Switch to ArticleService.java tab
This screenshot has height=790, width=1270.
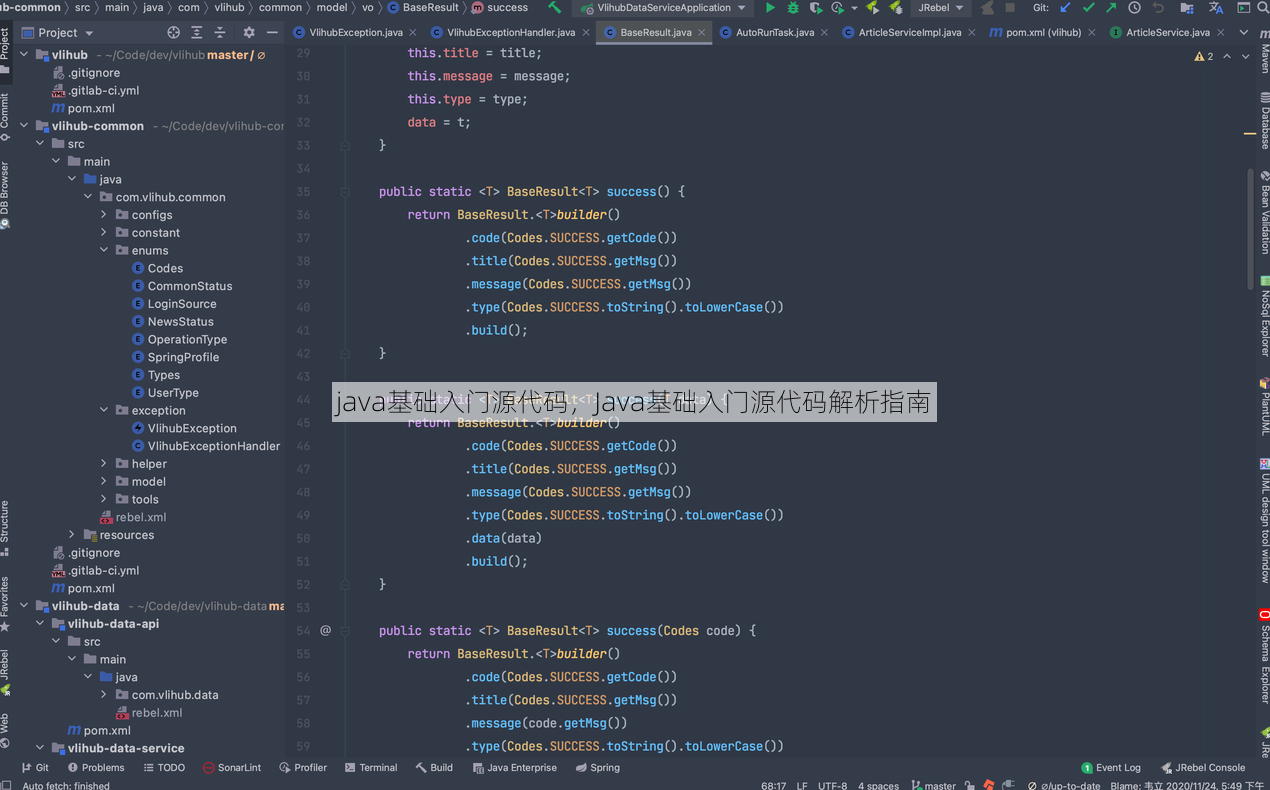click(1168, 33)
